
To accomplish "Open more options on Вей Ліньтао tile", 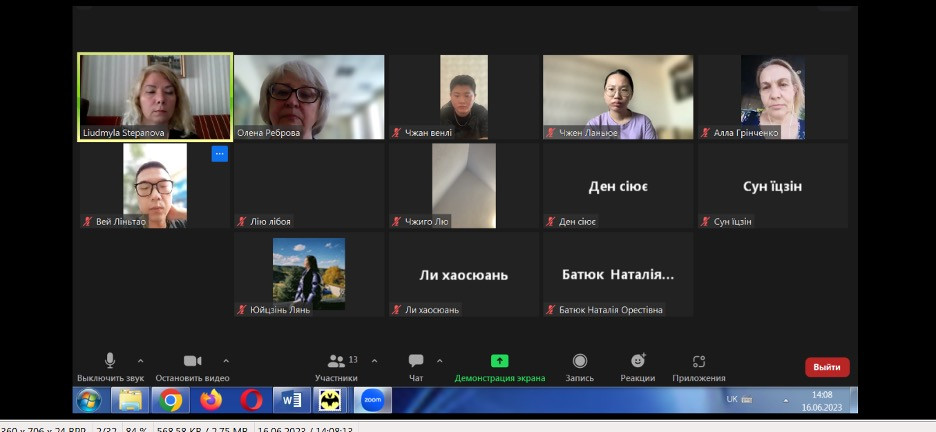I will tap(220, 154).
